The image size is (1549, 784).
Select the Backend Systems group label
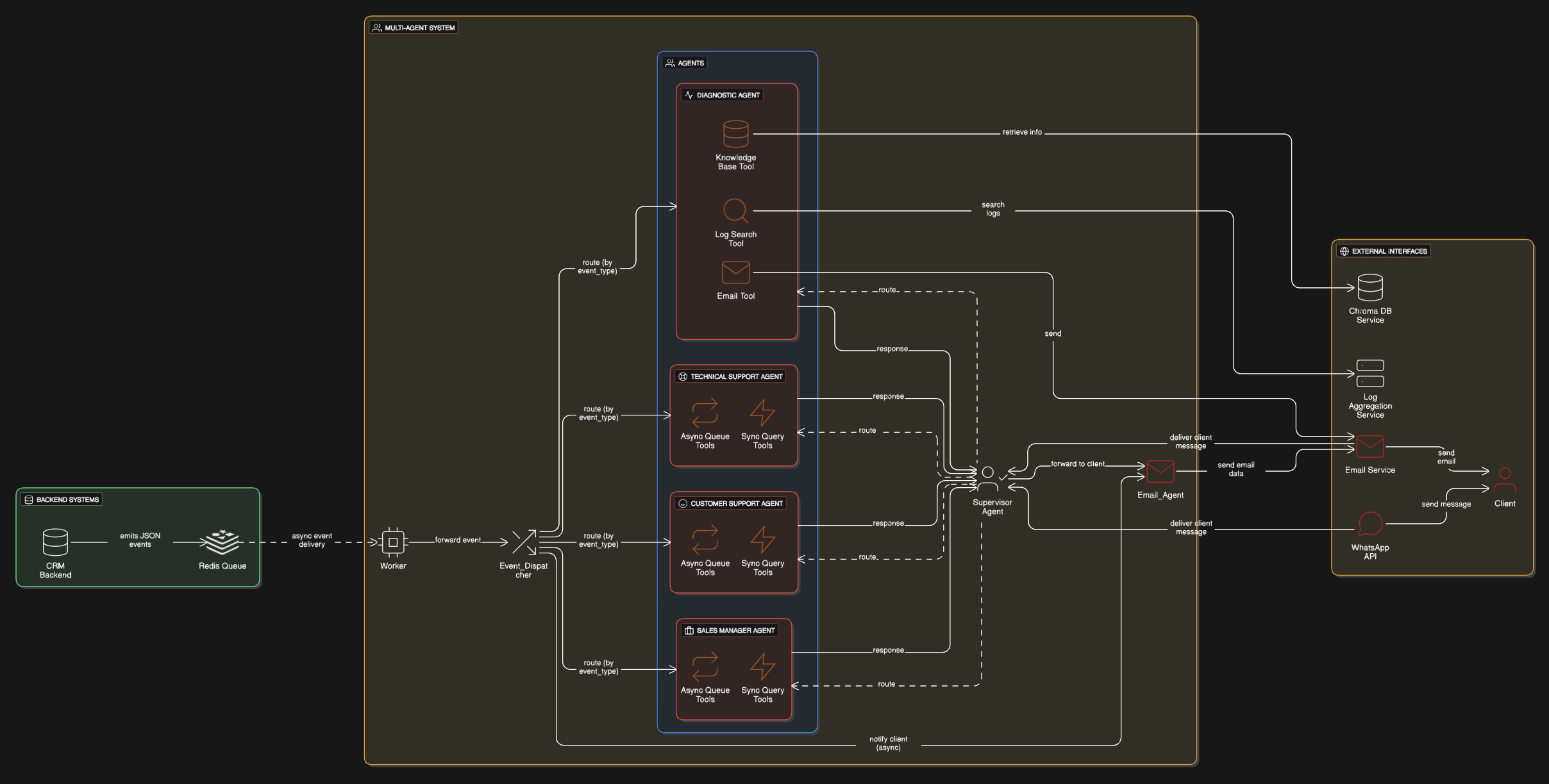tap(62, 499)
